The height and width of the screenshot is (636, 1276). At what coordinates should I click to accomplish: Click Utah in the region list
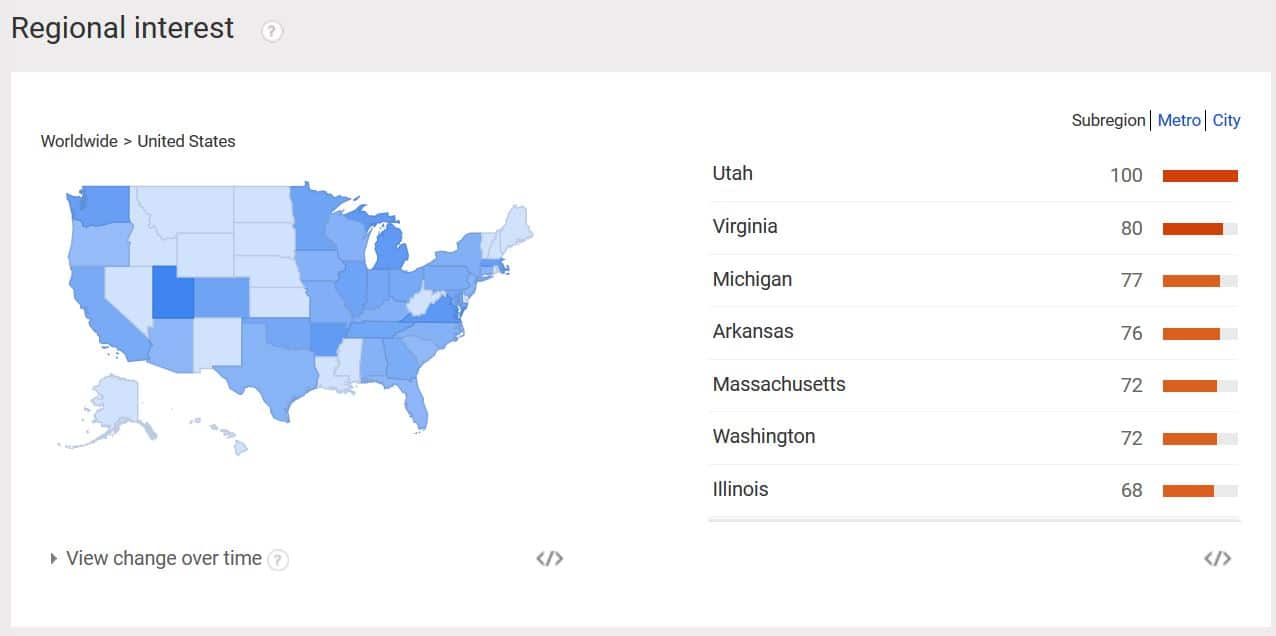click(x=732, y=173)
